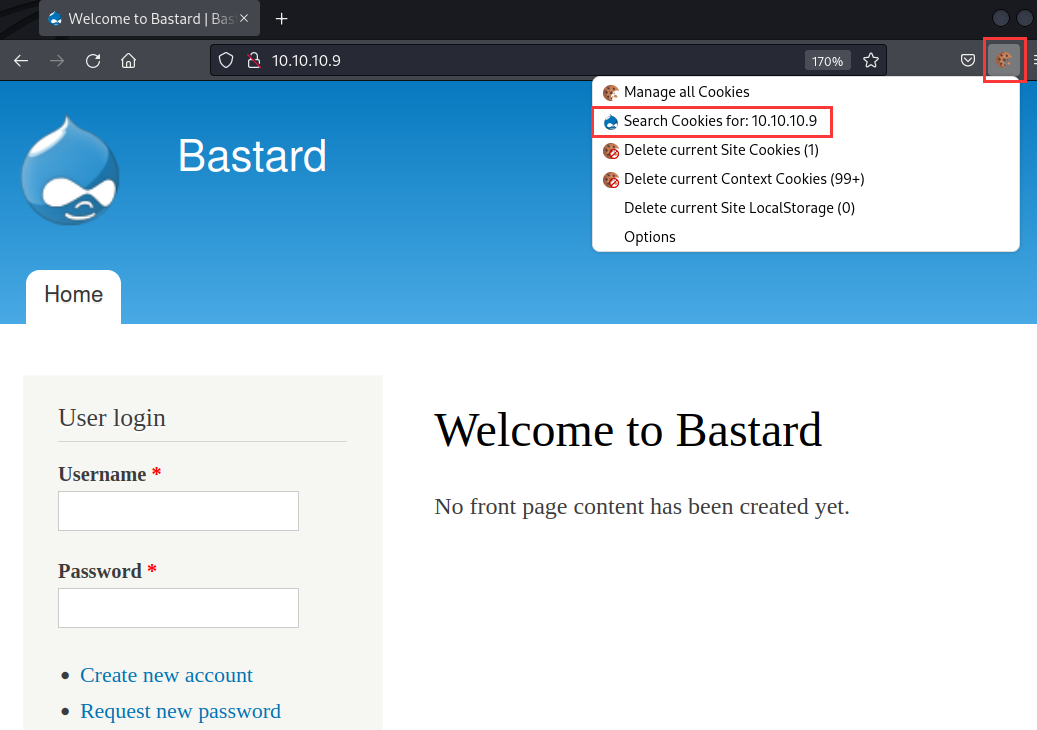This screenshot has width=1037, height=730.
Task: Bookmark this page with the star icon
Action: (871, 60)
